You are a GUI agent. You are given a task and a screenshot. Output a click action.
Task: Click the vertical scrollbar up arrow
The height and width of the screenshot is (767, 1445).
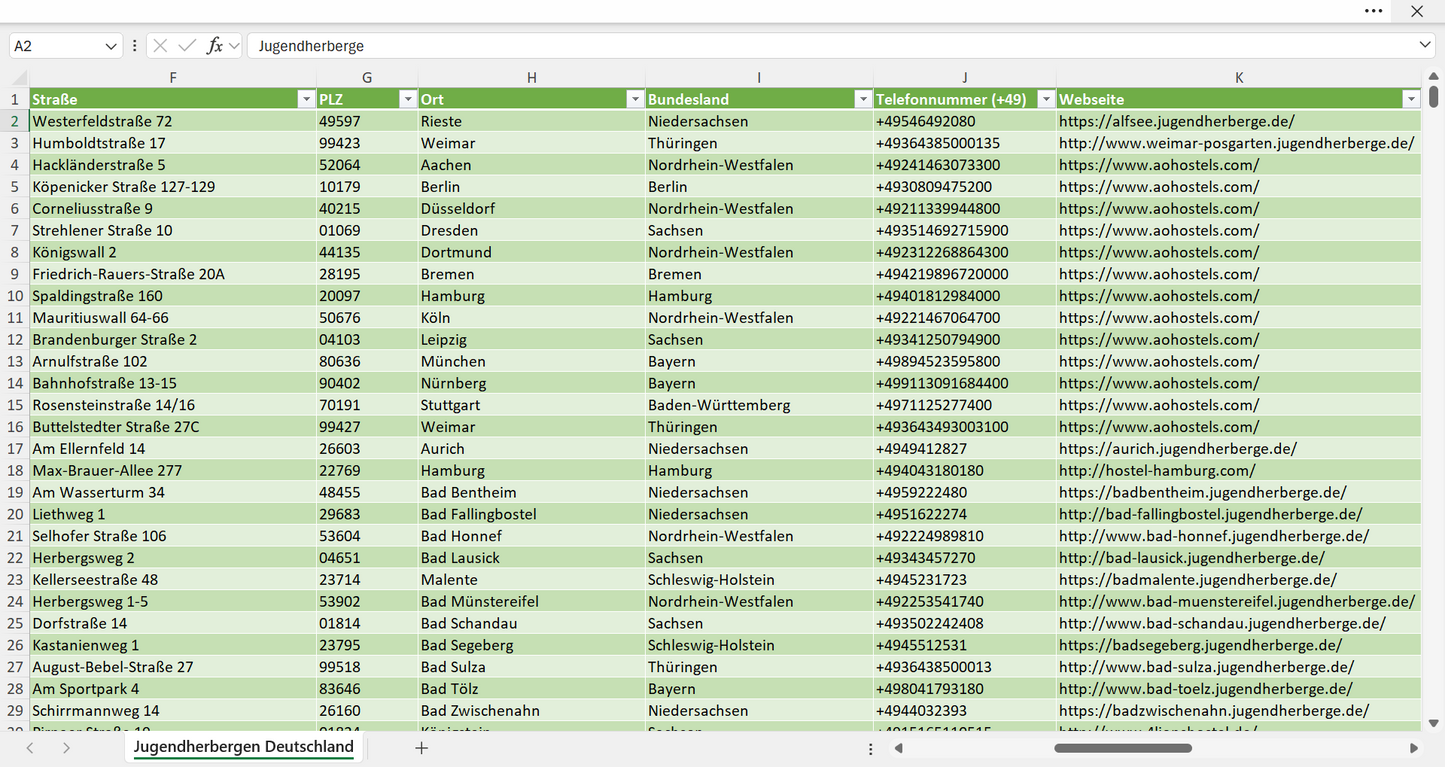tap(1434, 76)
